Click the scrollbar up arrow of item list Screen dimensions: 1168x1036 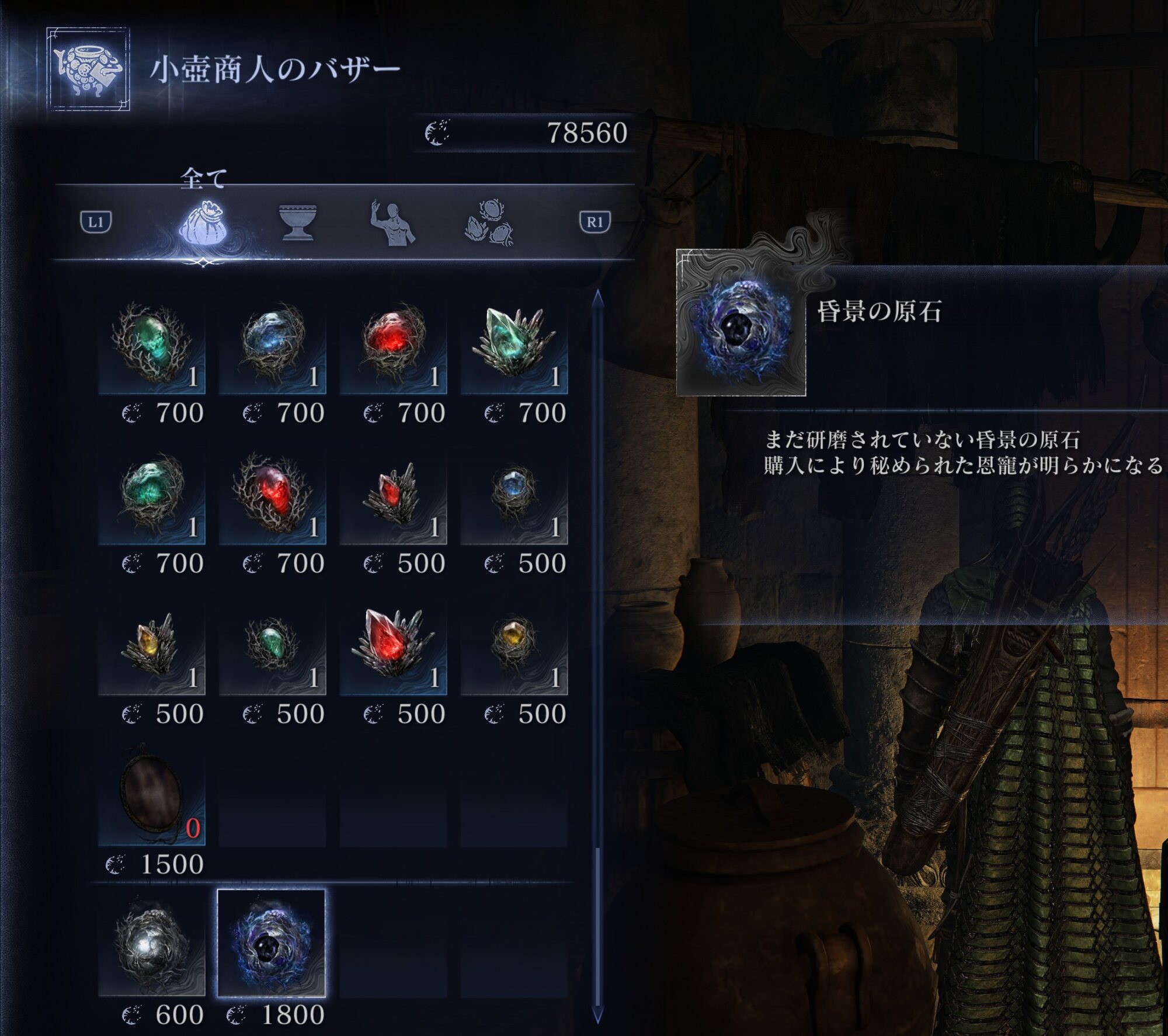[597, 300]
